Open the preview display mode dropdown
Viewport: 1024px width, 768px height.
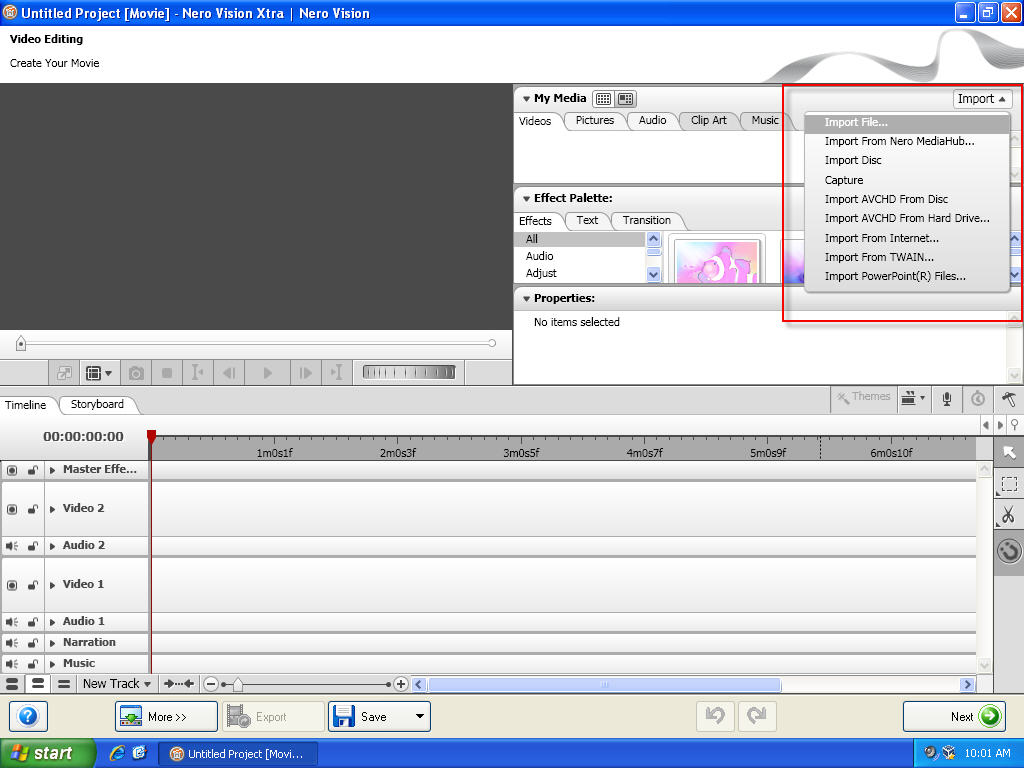[x=99, y=373]
